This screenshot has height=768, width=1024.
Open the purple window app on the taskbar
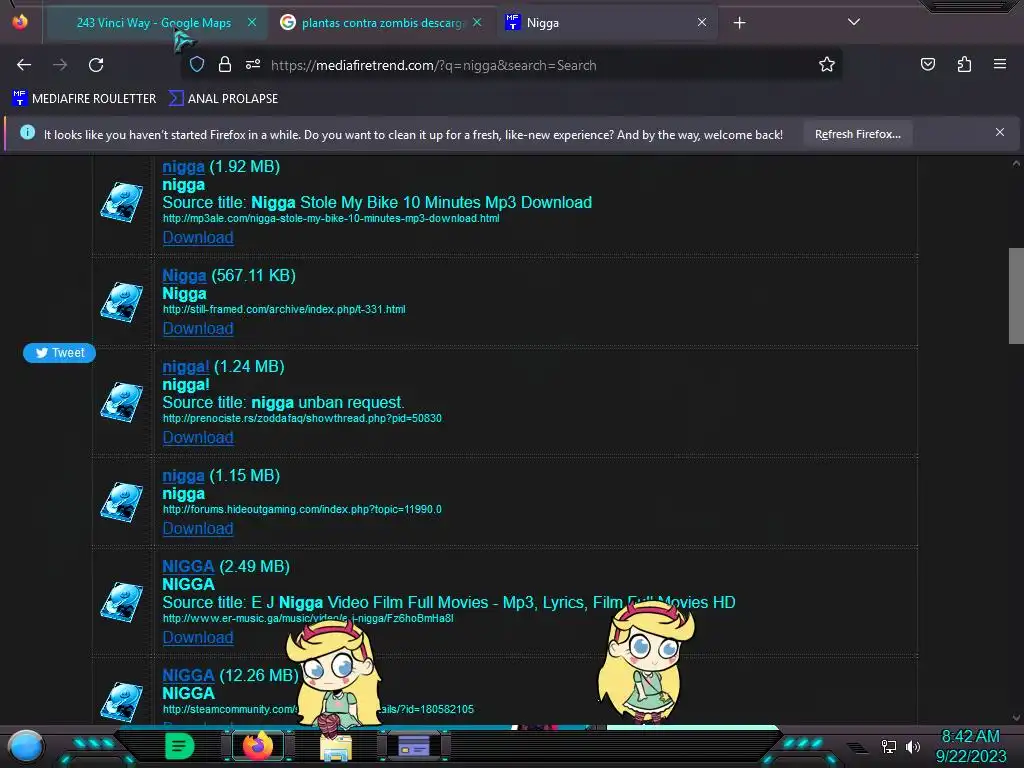pos(414,746)
